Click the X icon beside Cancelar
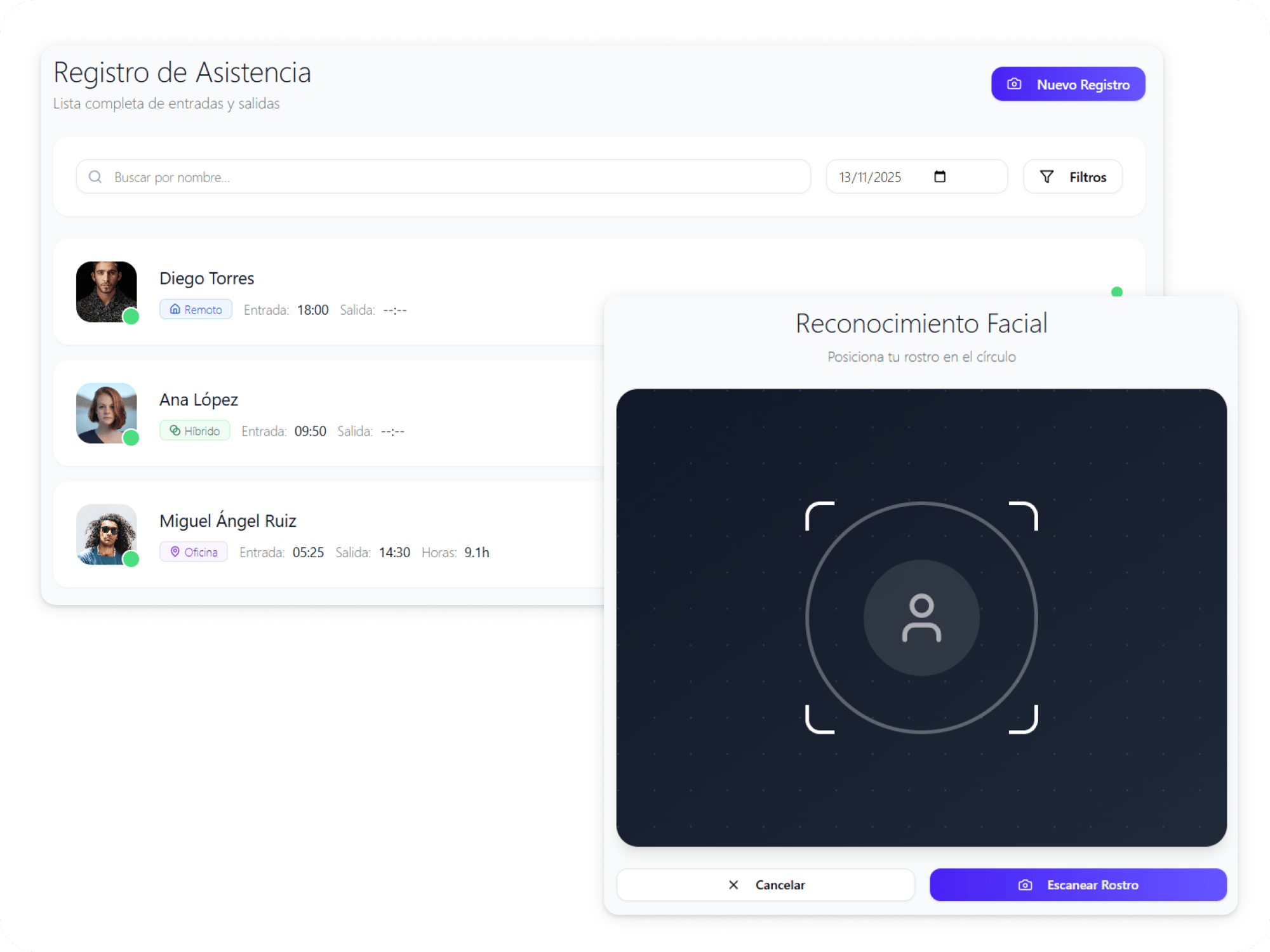This screenshot has height=952, width=1270. (x=733, y=885)
